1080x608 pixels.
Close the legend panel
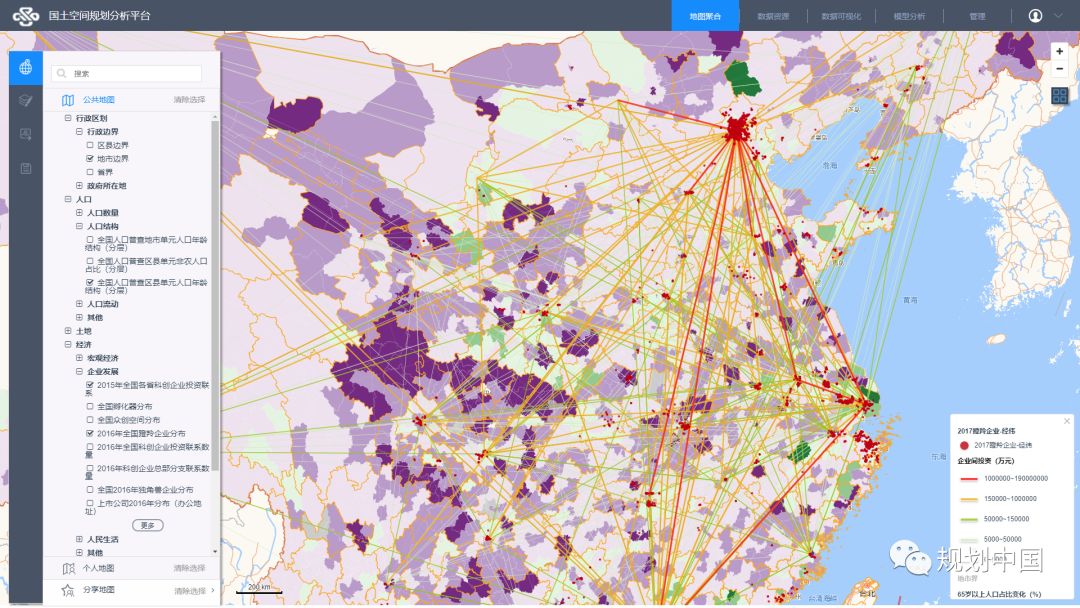point(1066,421)
